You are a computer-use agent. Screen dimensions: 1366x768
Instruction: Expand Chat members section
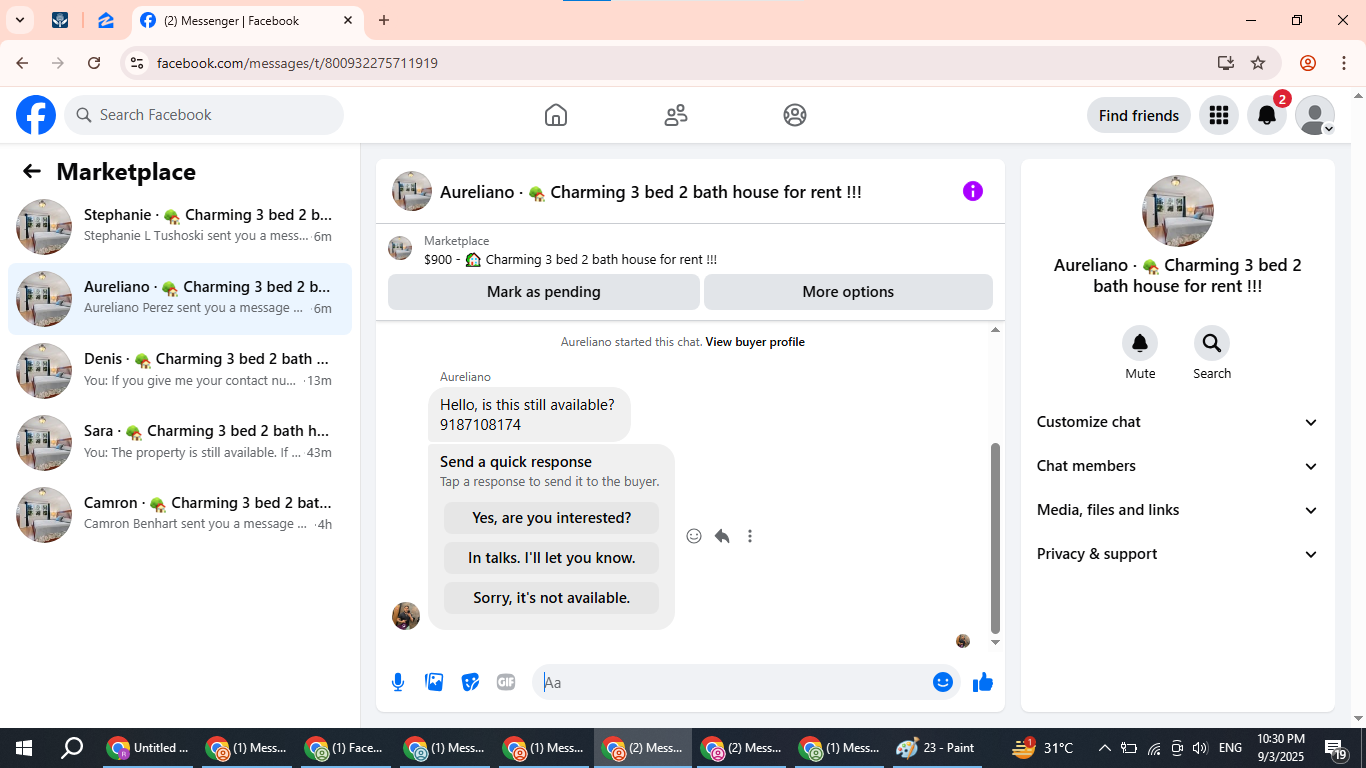pyautogui.click(x=1178, y=466)
